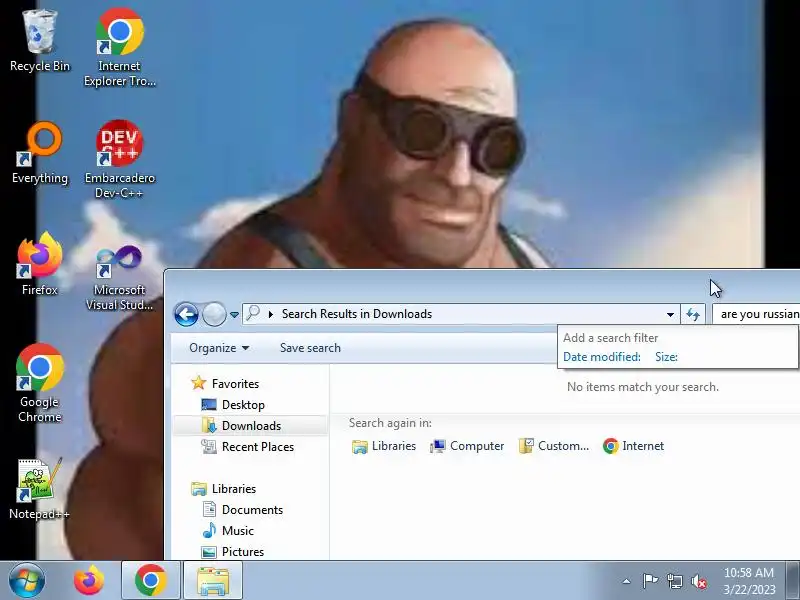This screenshot has width=800, height=600.
Task: Open the Windows Start button
Action: (26, 581)
